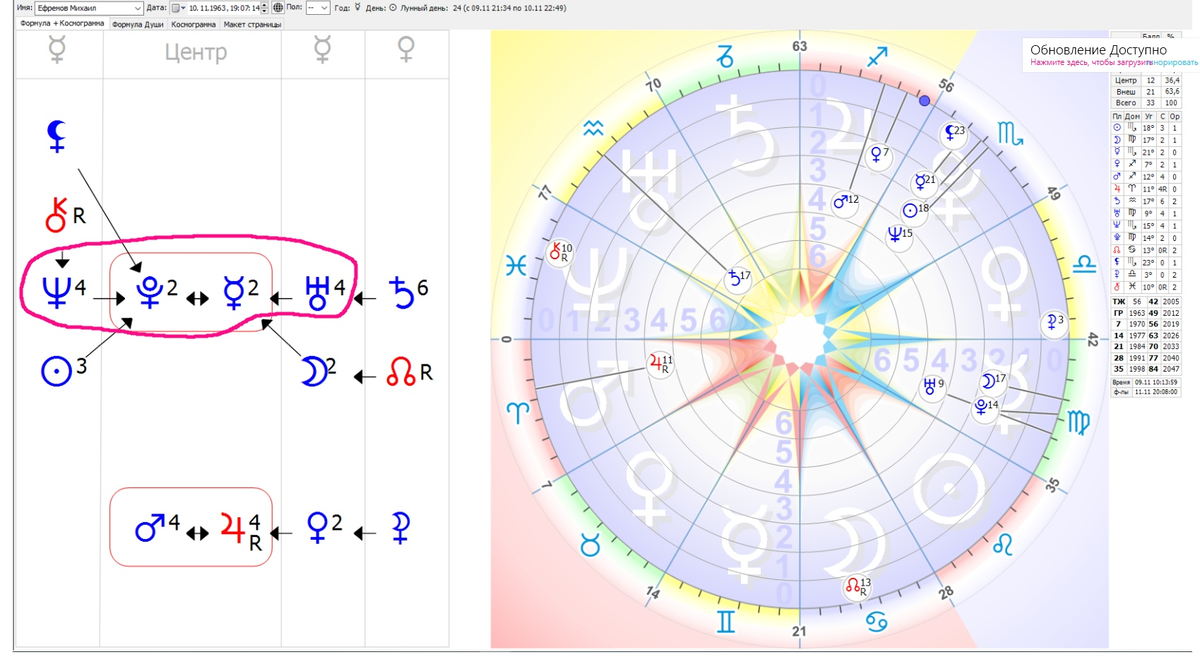Image resolution: width=1200 pixels, height=657 pixels.
Task: Click the Sagittarius sign on the wheel rim
Action: tap(876, 57)
